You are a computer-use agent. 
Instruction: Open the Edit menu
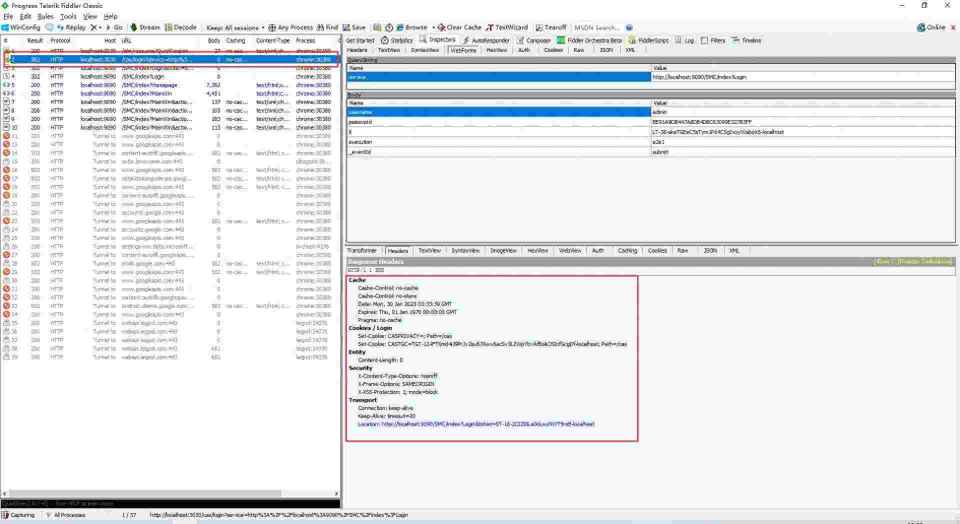pyautogui.click(x=26, y=17)
